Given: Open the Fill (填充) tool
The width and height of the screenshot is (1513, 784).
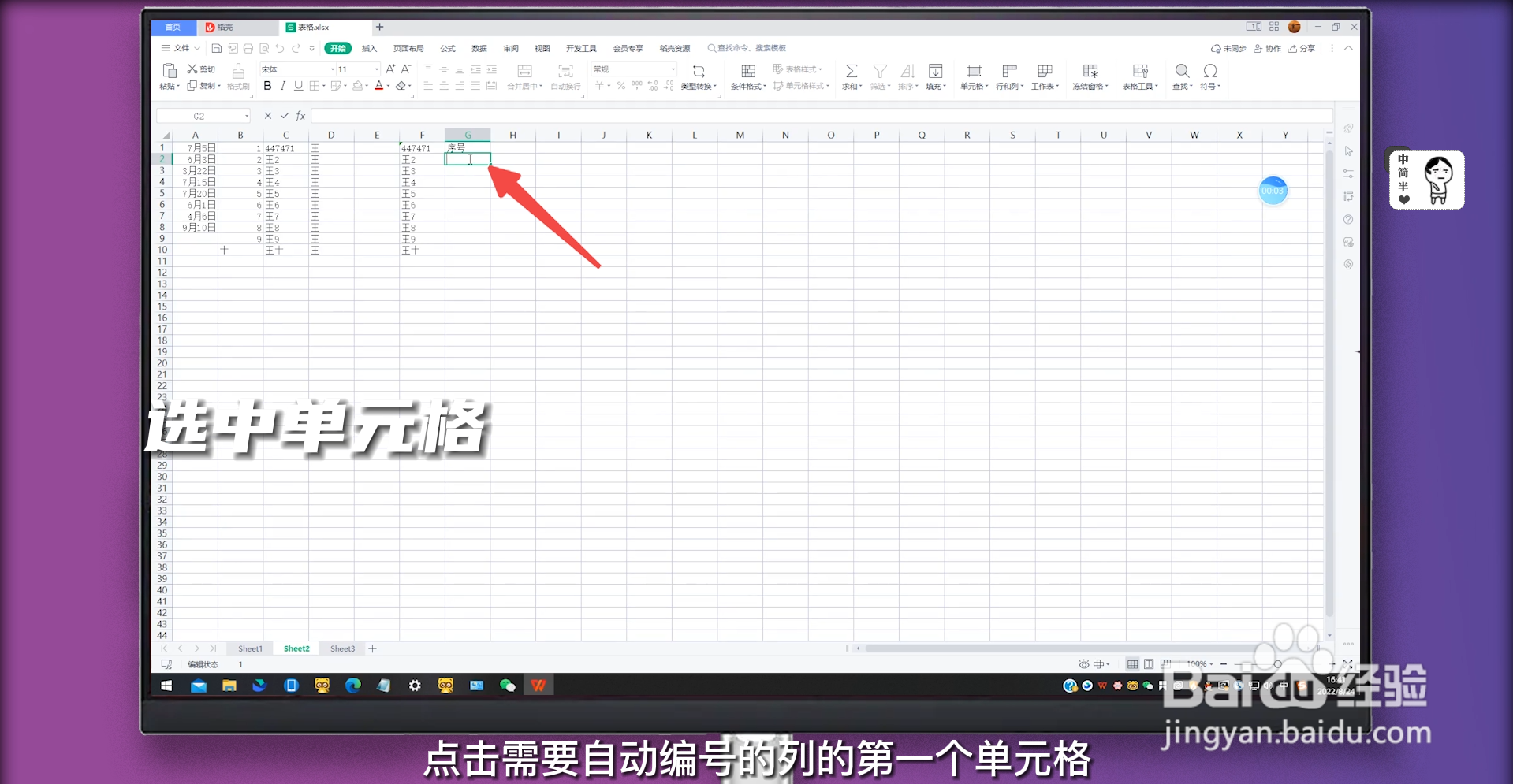Looking at the screenshot, I should click(935, 76).
